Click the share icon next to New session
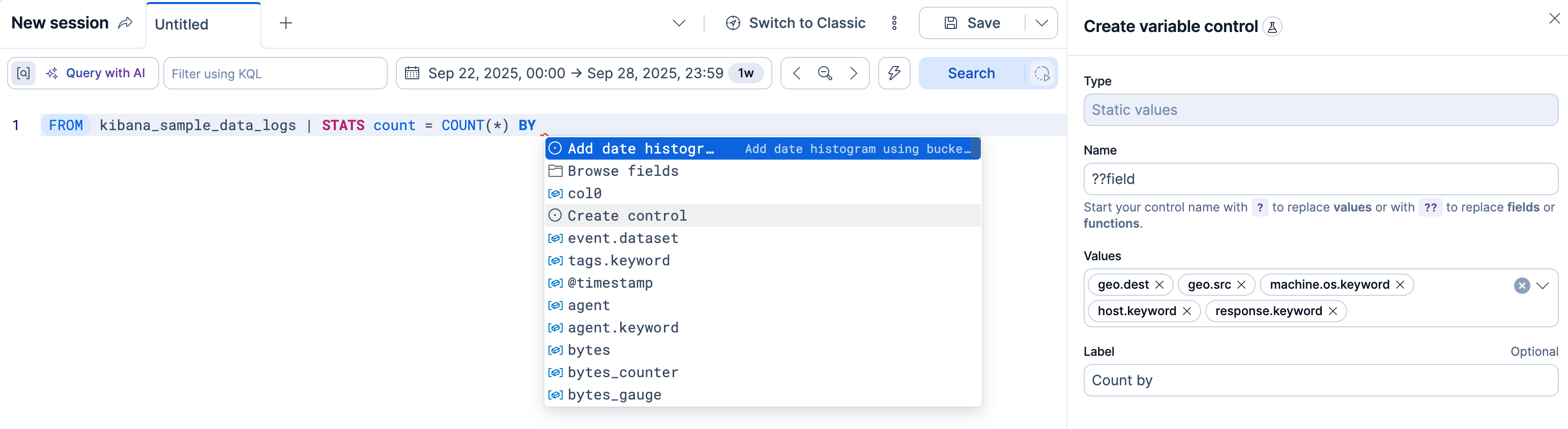Viewport: 1568px width, 429px height. 125,23
